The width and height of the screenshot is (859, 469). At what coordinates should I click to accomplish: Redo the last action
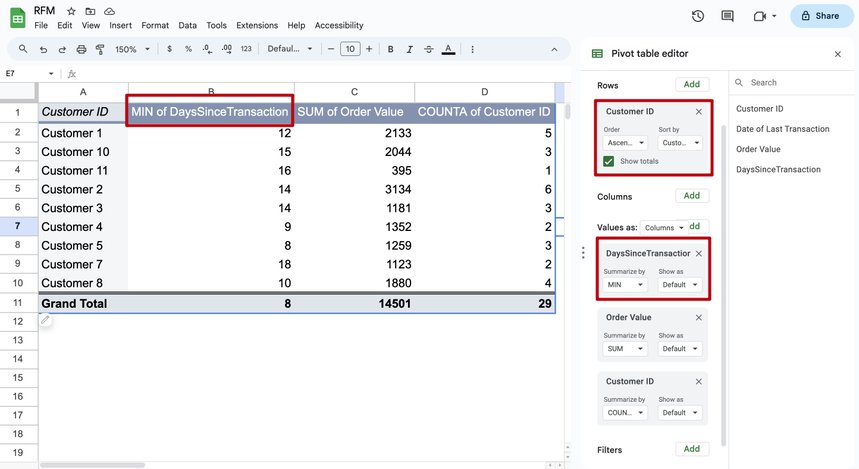coord(62,49)
